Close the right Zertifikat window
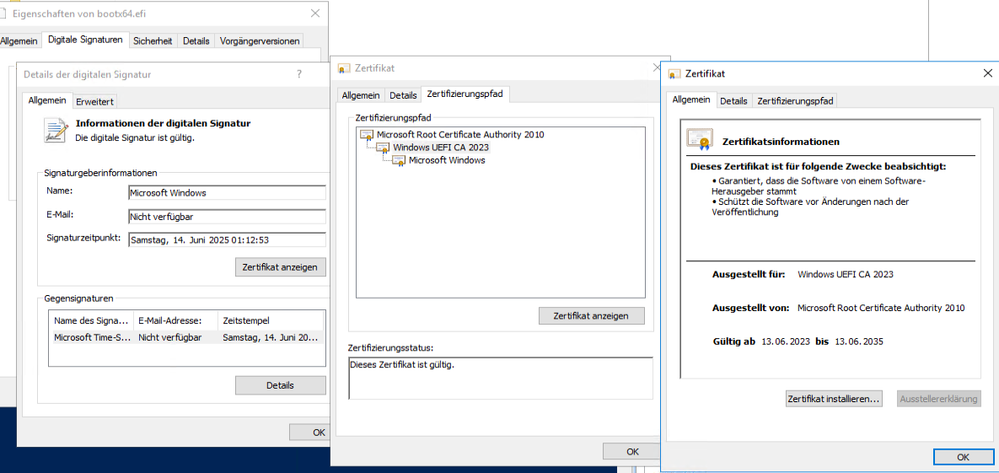 click(987, 73)
